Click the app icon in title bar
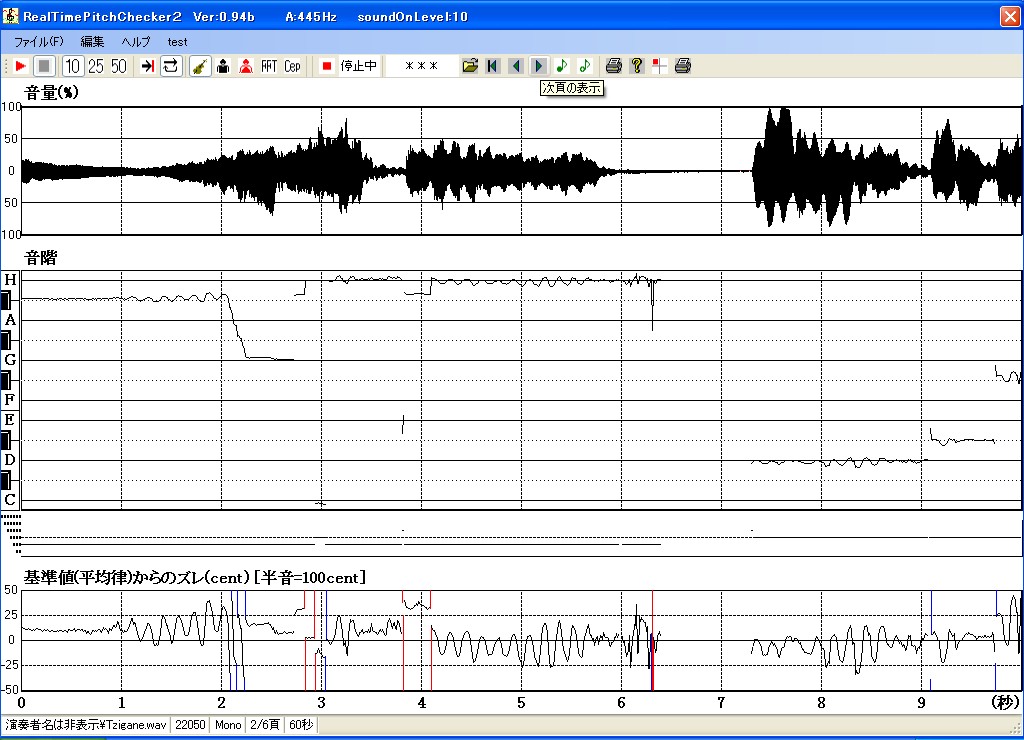Viewport: 1024px width, 740px height. (10, 16)
